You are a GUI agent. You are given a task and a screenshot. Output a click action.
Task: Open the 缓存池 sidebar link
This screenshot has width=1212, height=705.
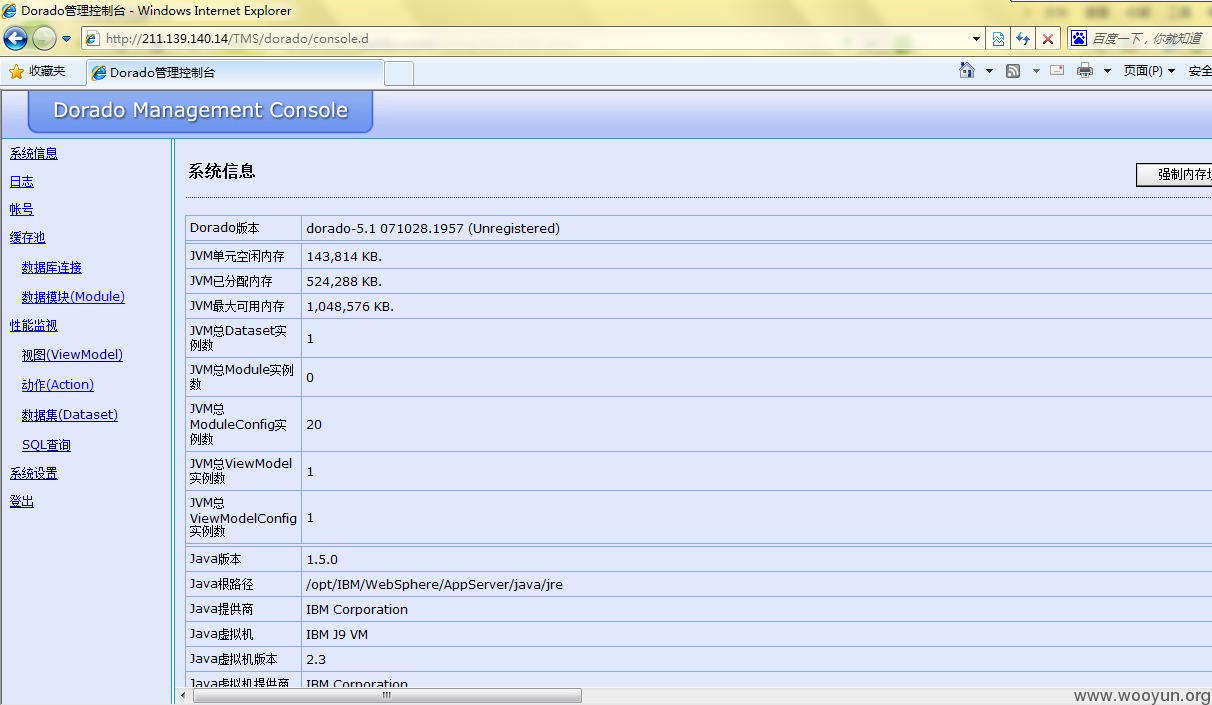coord(28,237)
